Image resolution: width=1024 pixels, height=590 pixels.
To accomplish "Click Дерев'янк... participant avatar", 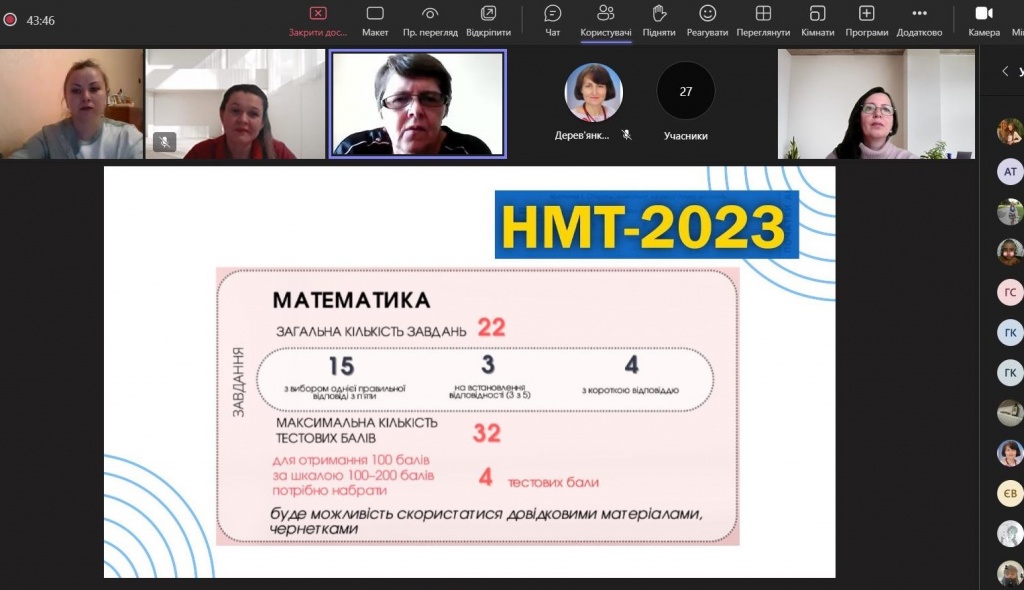I will tap(593, 93).
